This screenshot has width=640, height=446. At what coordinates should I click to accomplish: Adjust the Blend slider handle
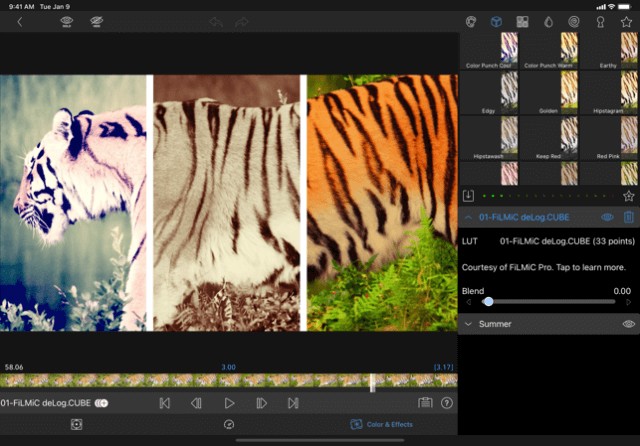(488, 301)
